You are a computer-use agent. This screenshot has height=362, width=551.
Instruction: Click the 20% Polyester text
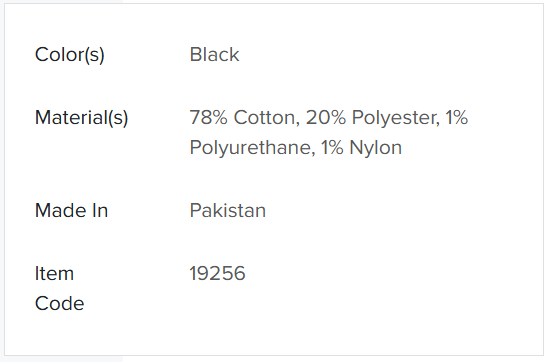click(373, 118)
